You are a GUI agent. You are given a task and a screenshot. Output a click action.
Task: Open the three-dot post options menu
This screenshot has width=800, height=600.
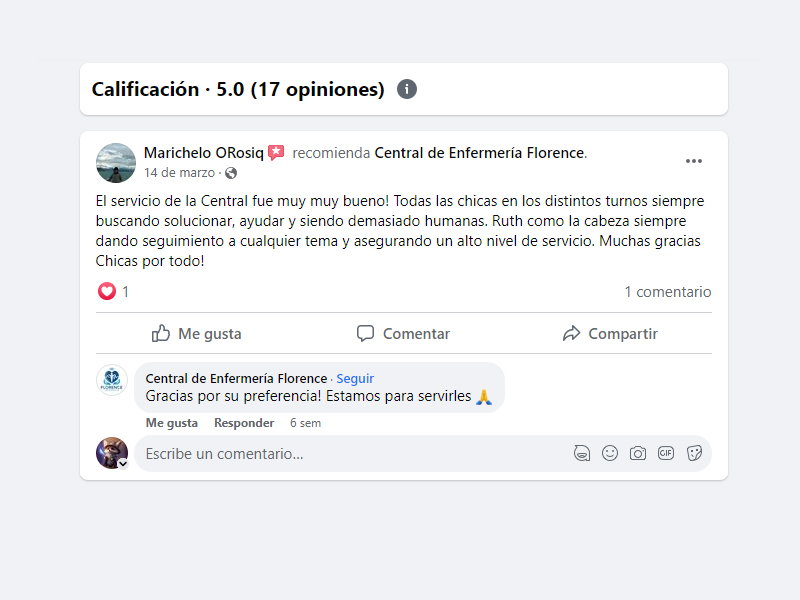coord(694,162)
